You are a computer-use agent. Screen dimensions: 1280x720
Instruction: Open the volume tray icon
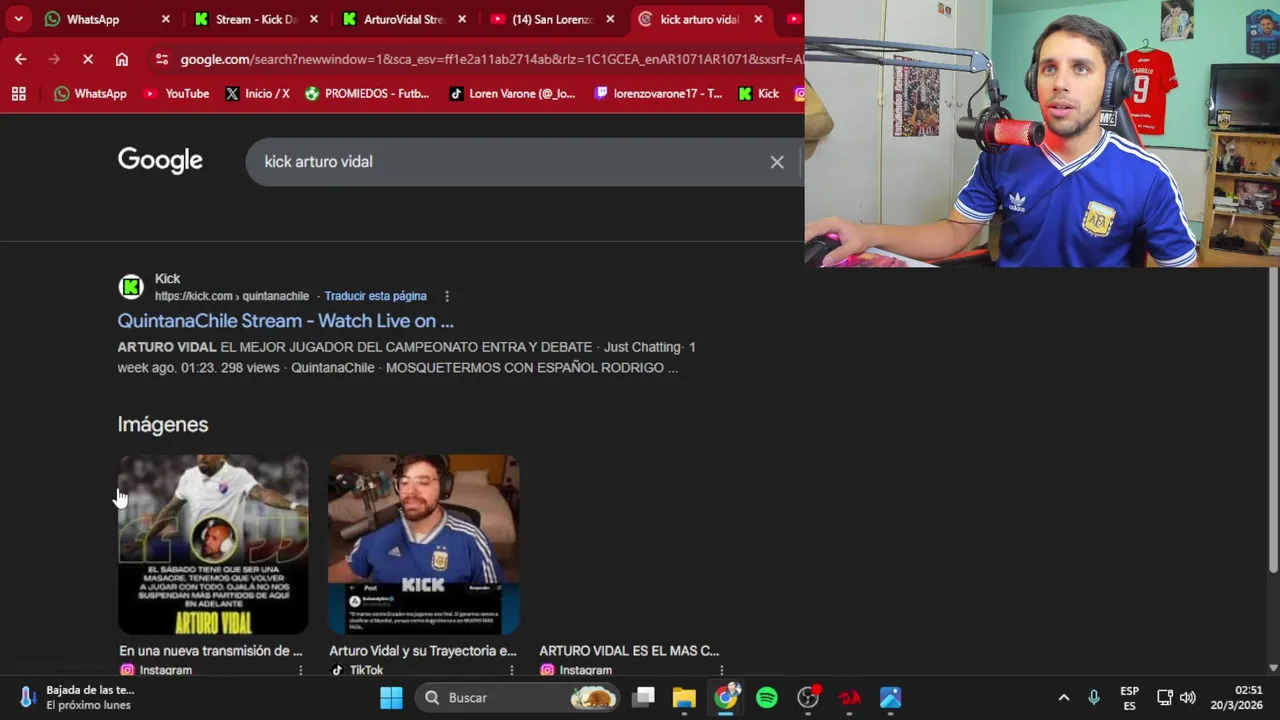(x=1187, y=697)
